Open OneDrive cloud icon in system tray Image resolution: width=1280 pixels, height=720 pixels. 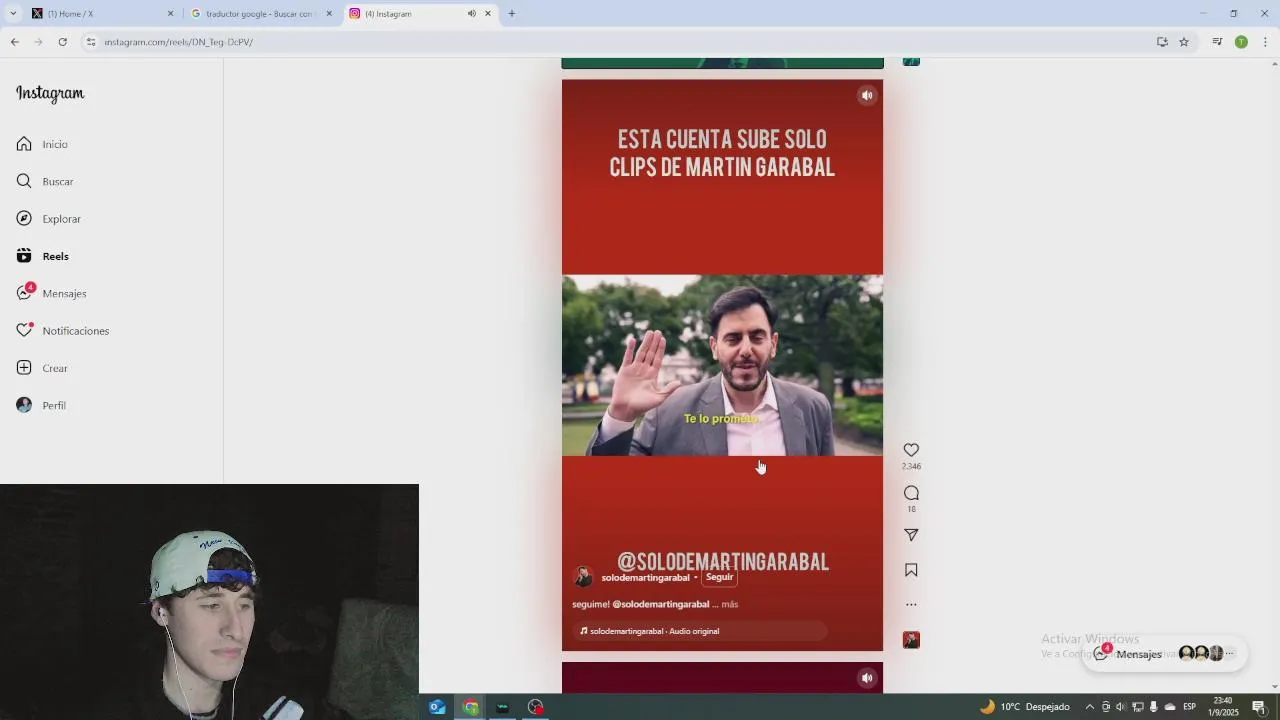(1170, 707)
